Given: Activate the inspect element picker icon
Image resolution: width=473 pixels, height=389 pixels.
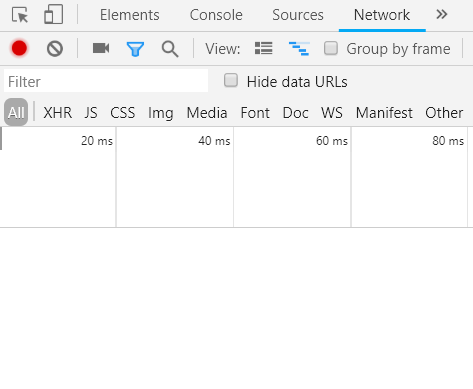Looking at the screenshot, I should [20, 15].
